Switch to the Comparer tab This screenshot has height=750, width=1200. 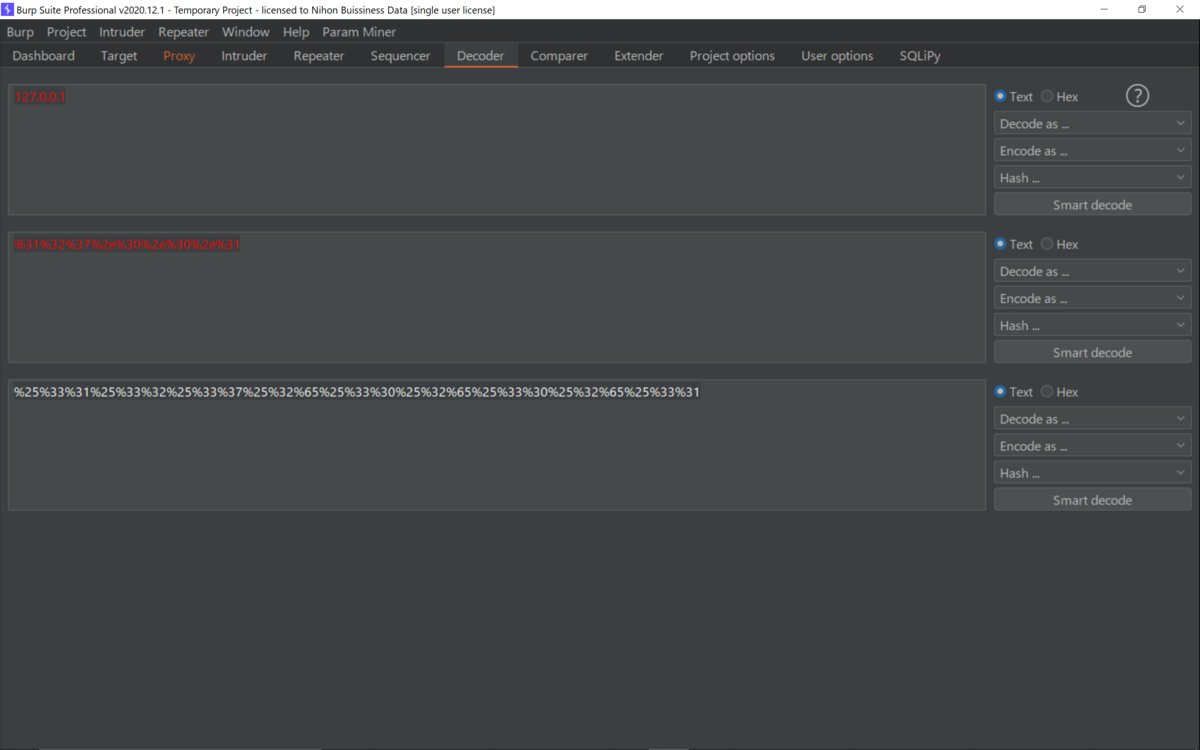point(559,56)
